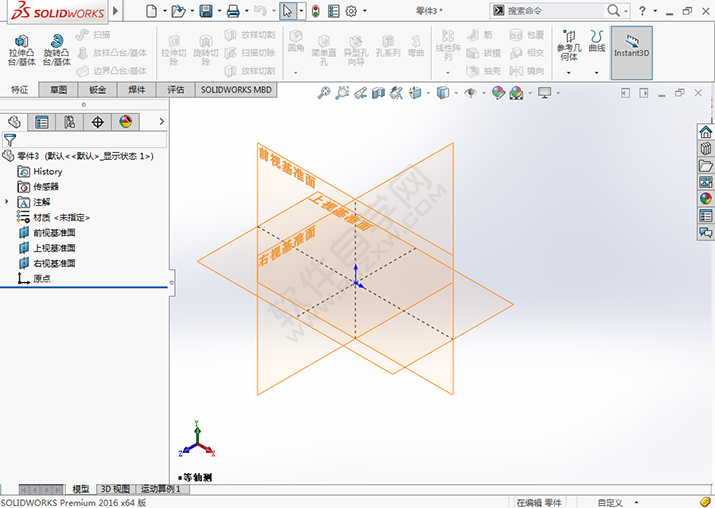
Task: Select 前视基准面 in the feature tree
Action: click(54, 233)
